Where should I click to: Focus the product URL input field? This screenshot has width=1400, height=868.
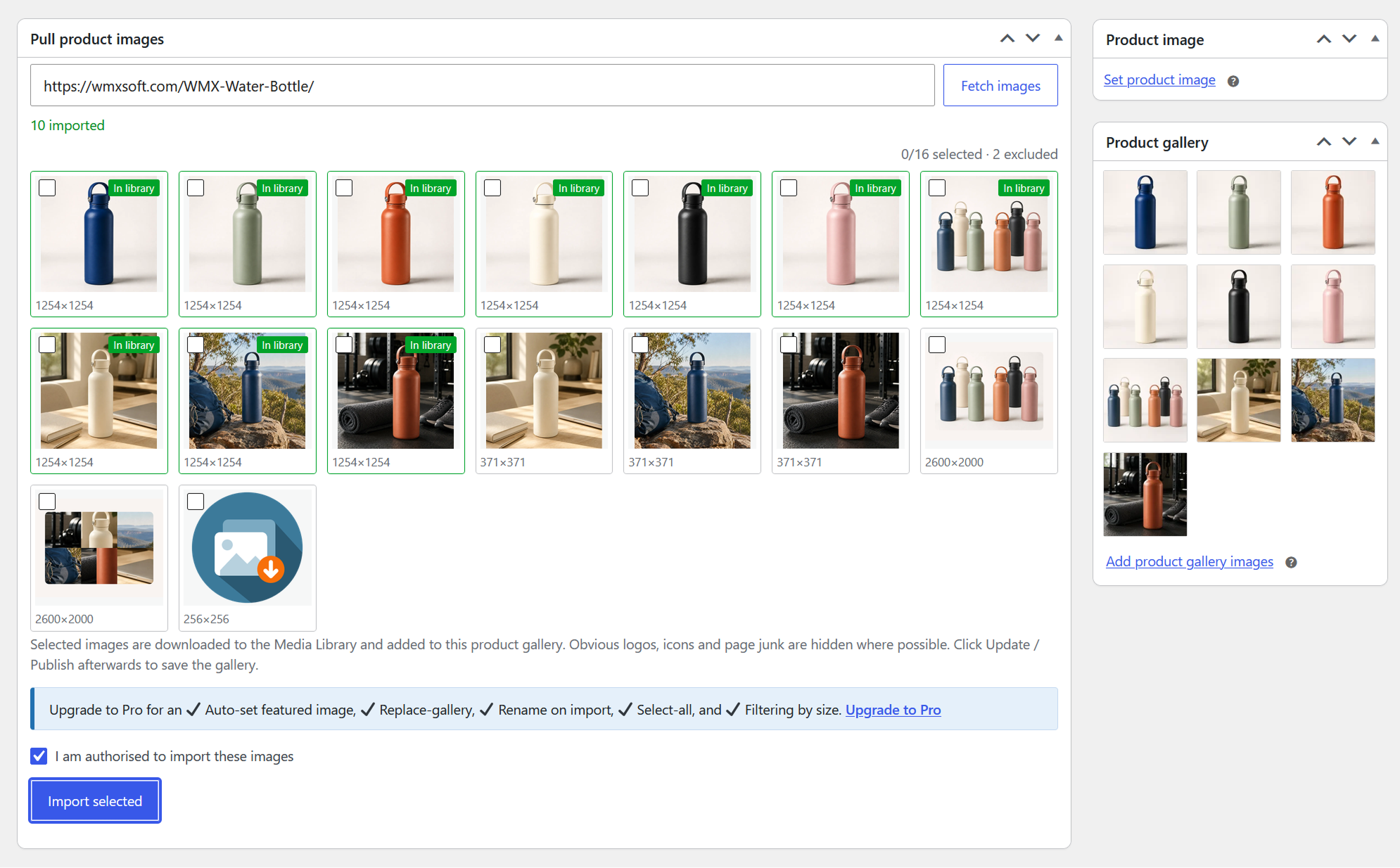(x=483, y=86)
